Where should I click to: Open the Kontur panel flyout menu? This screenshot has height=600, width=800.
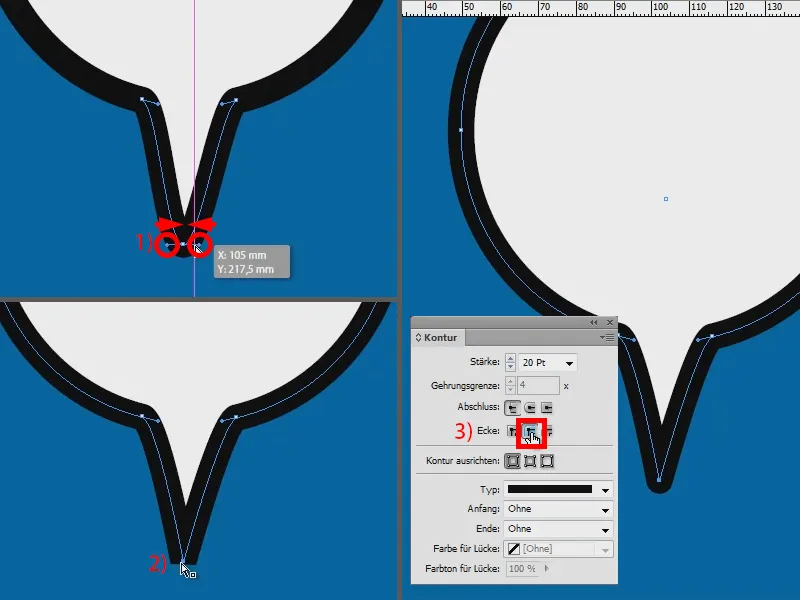coord(608,338)
